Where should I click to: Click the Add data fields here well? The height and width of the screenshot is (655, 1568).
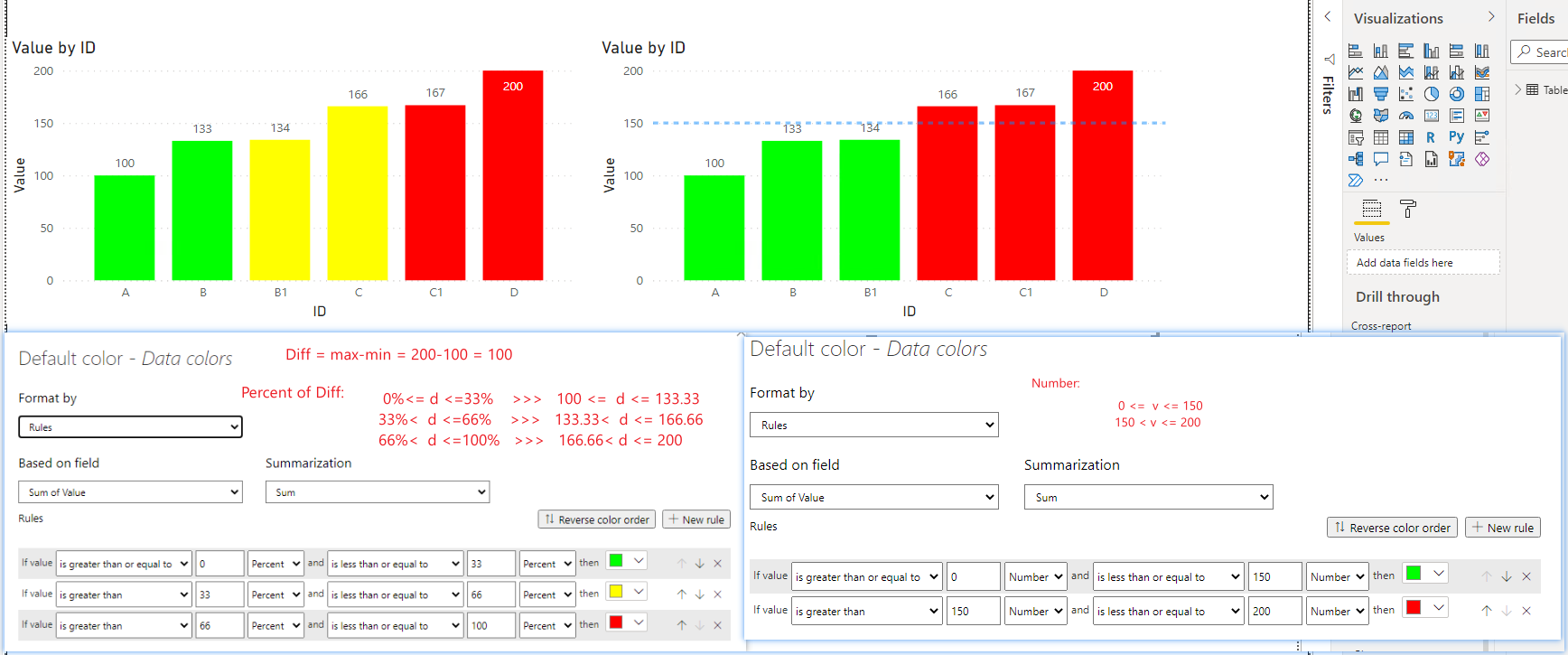[1423, 262]
